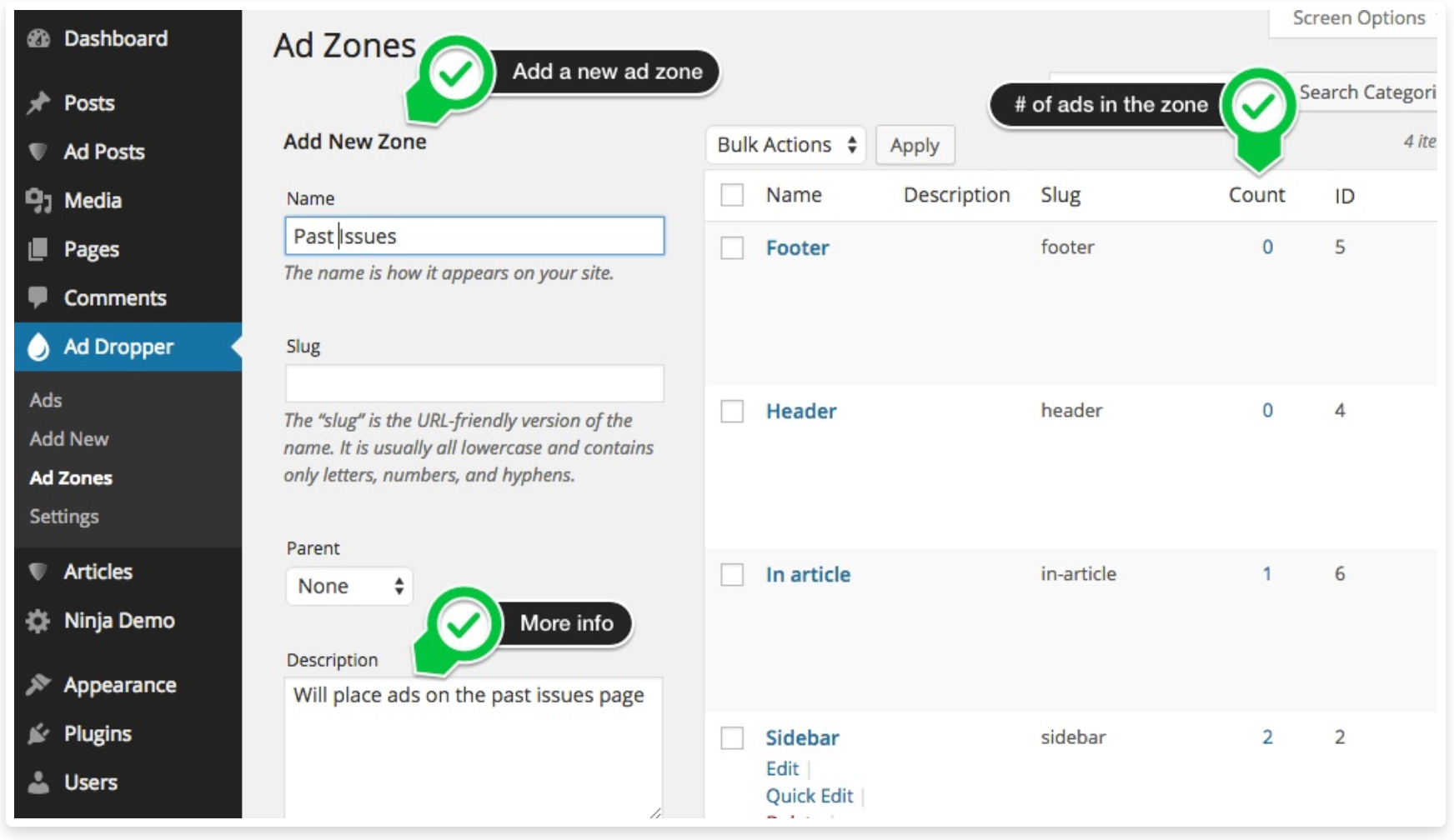
Task: Open Quick Edit link under Sidebar
Action: 810,796
